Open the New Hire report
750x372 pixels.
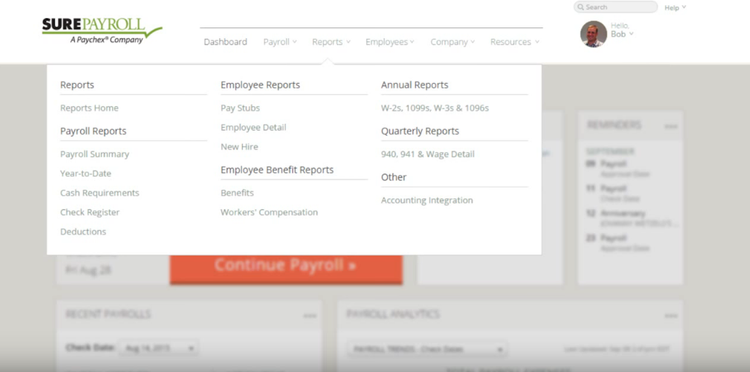tap(239, 147)
